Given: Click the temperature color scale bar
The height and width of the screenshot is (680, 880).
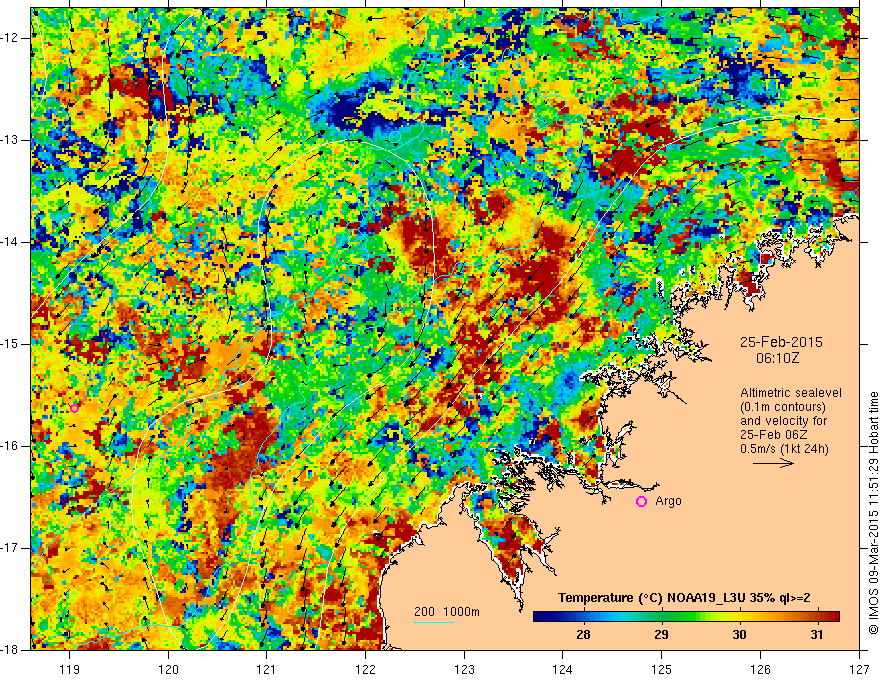Looking at the screenshot, I should tap(686, 616).
